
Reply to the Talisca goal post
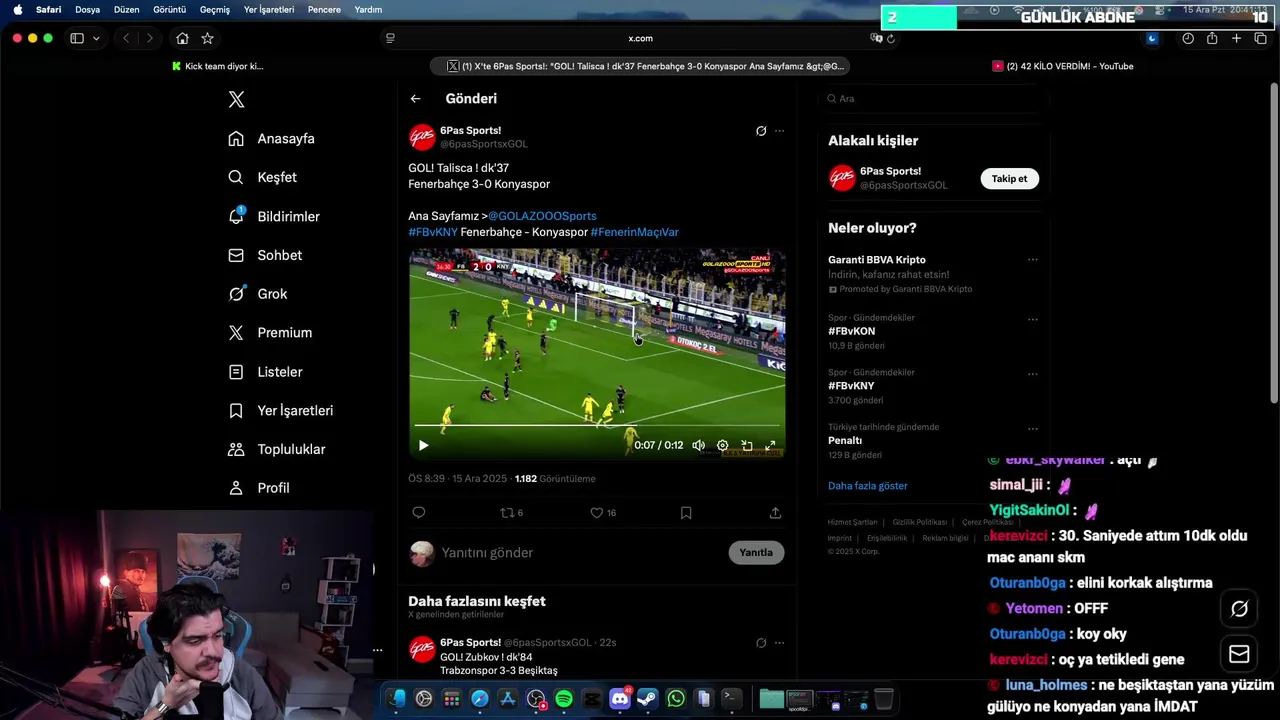pyautogui.click(x=419, y=512)
